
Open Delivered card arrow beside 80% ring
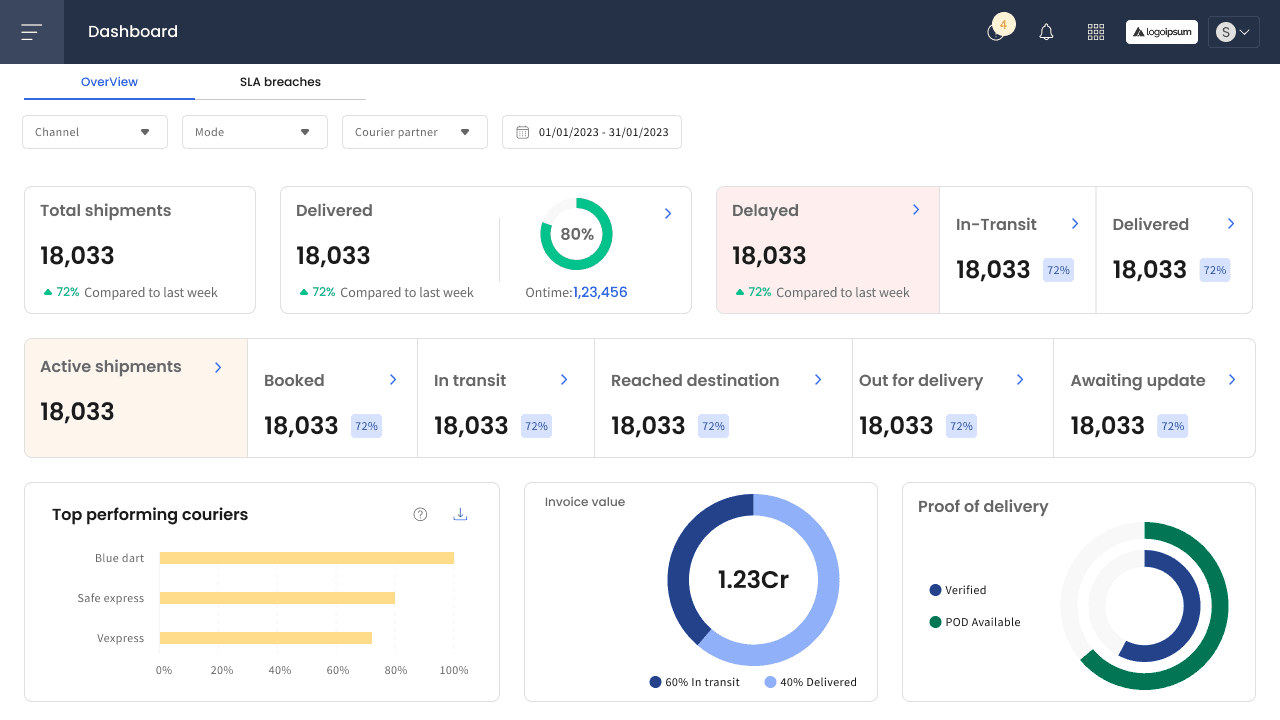(668, 213)
